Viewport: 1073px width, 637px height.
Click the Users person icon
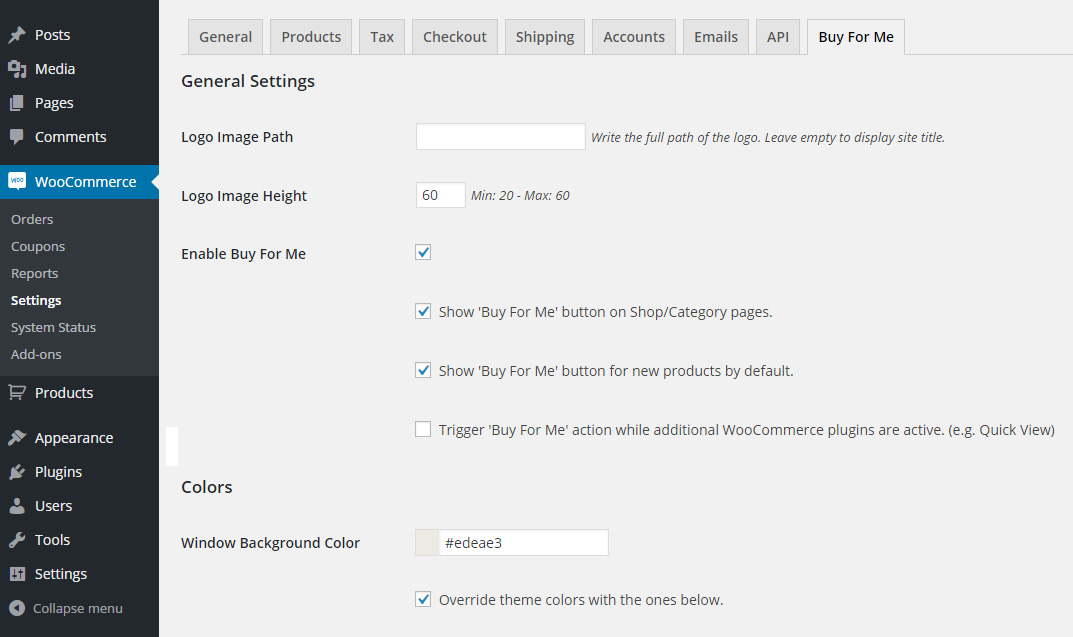pos(17,506)
